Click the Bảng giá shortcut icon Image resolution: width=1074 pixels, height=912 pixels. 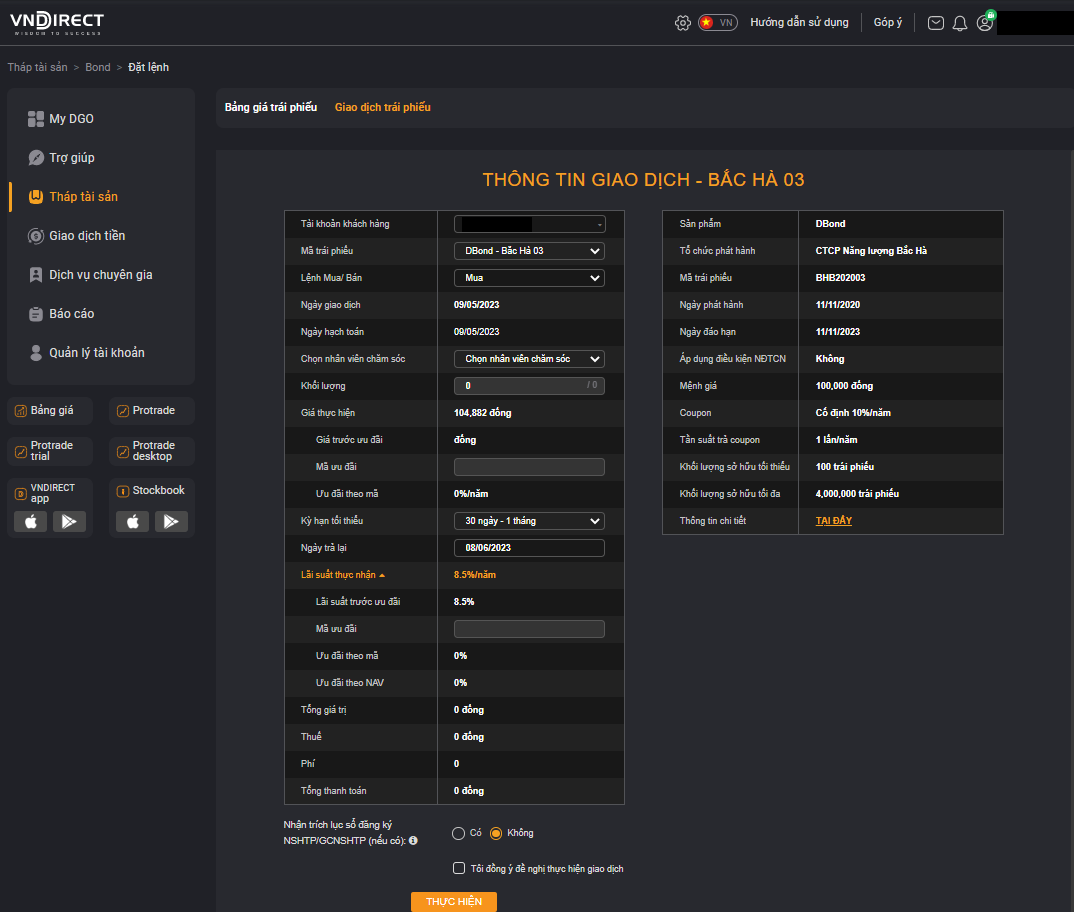click(x=21, y=411)
